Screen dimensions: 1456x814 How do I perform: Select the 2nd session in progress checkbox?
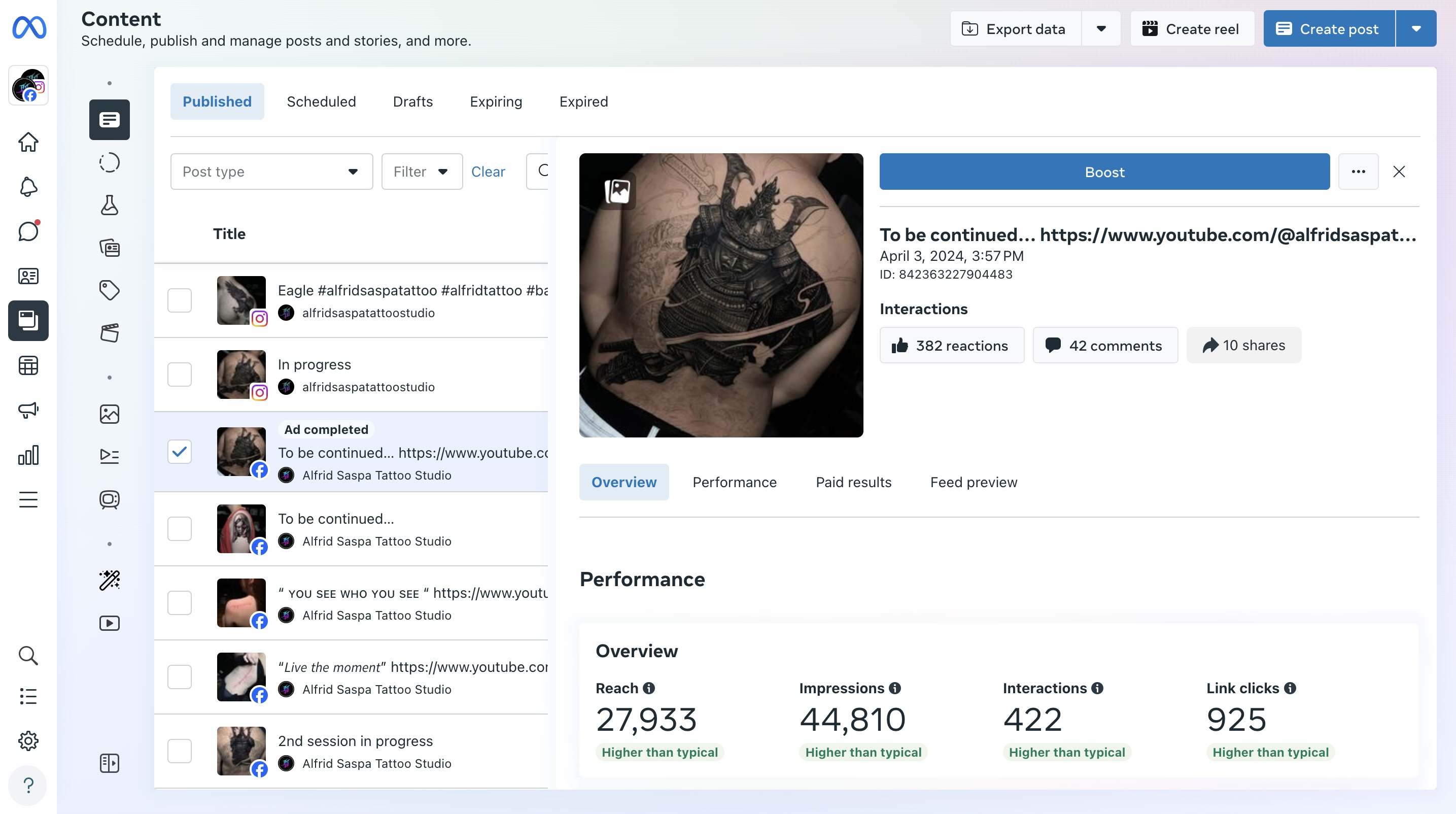pyautogui.click(x=179, y=751)
